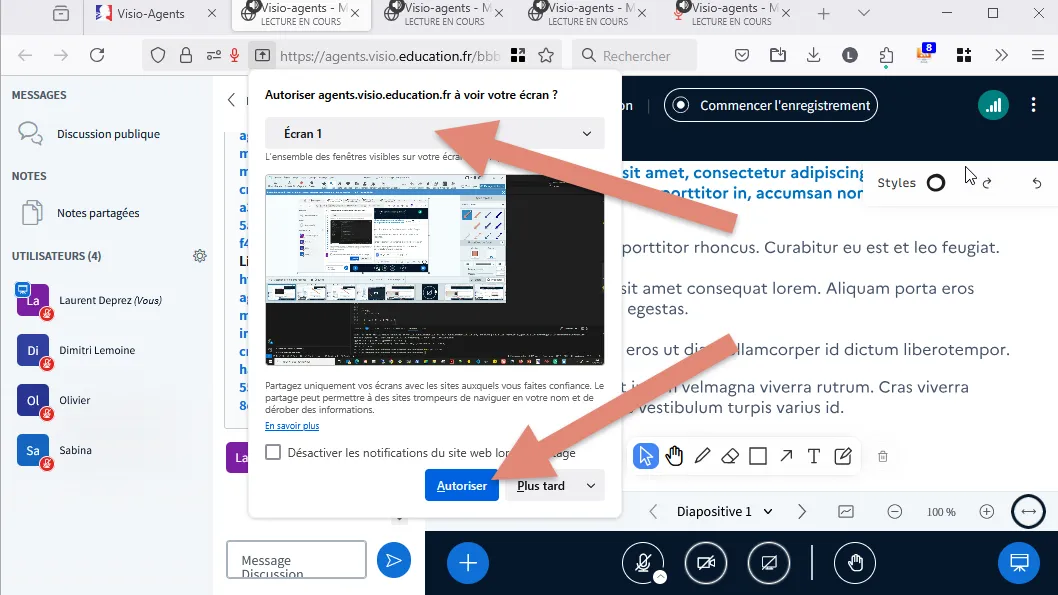Viewport: 1058px width, 595px height.
Task: Select the whiteboard arrow tool
Action: pyautogui.click(x=786, y=456)
